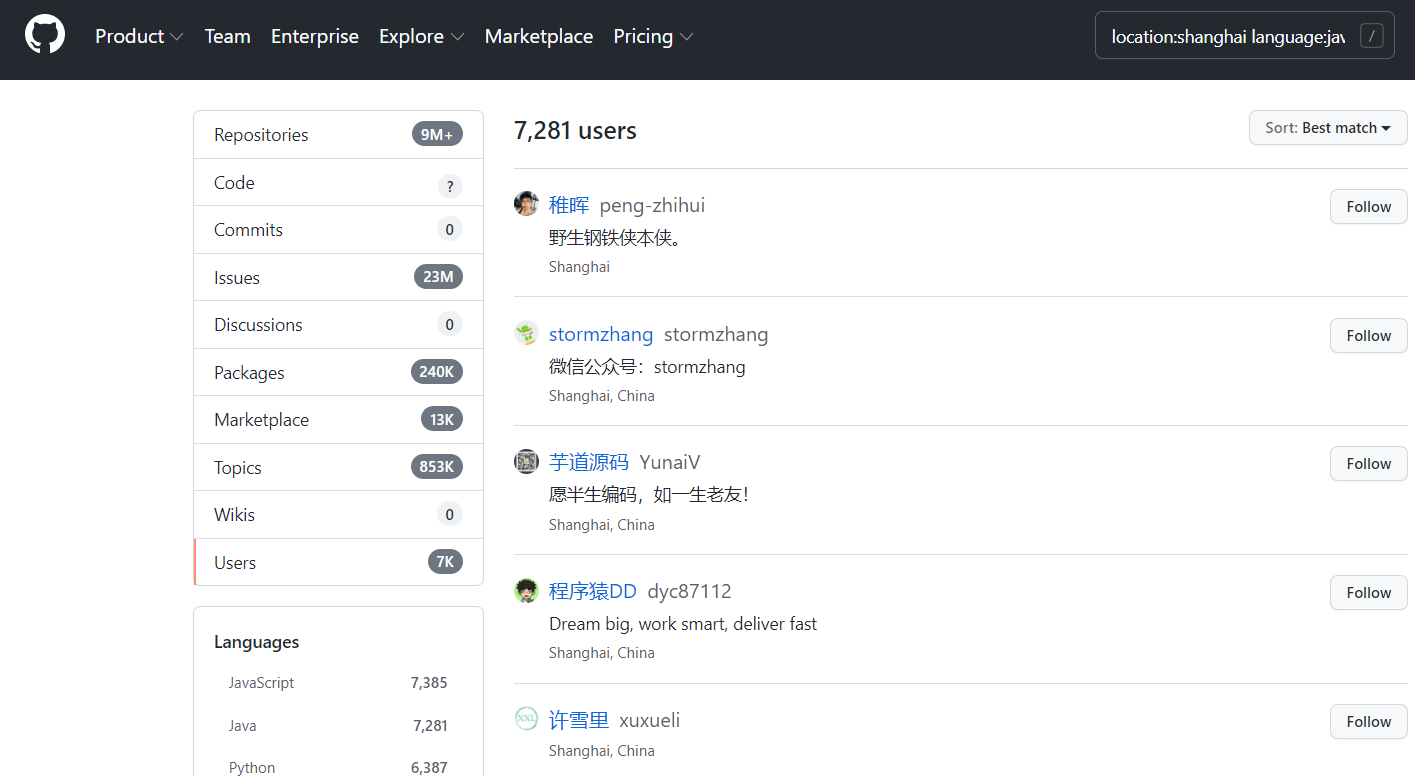The image size is (1415, 776).
Task: Follow user dyc87112
Action: click(1368, 593)
